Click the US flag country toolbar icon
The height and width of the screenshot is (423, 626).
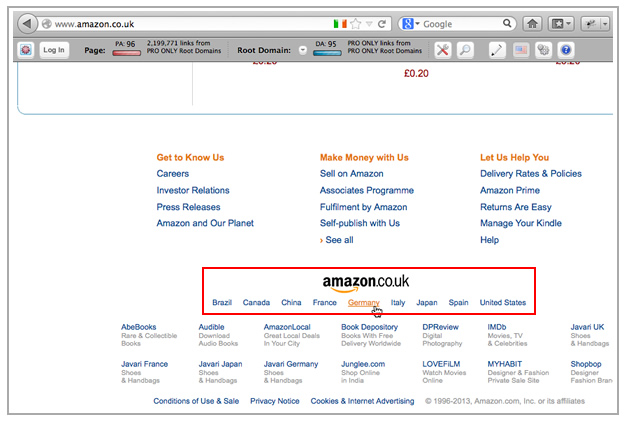coord(520,49)
